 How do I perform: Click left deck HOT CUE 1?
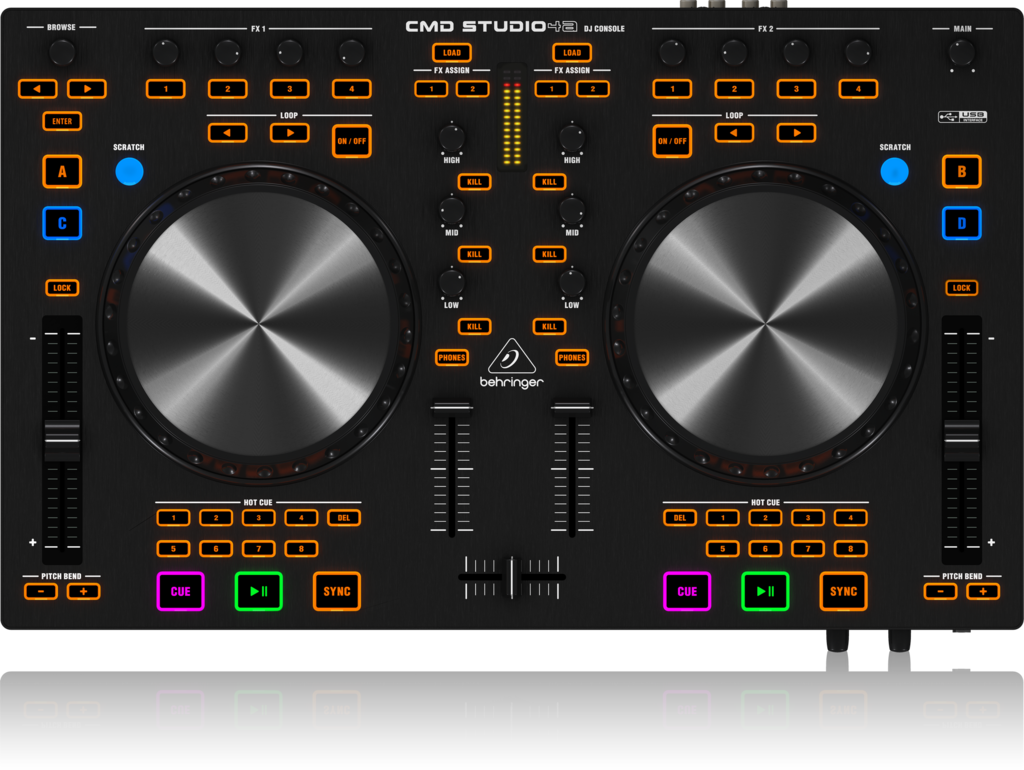click(174, 518)
